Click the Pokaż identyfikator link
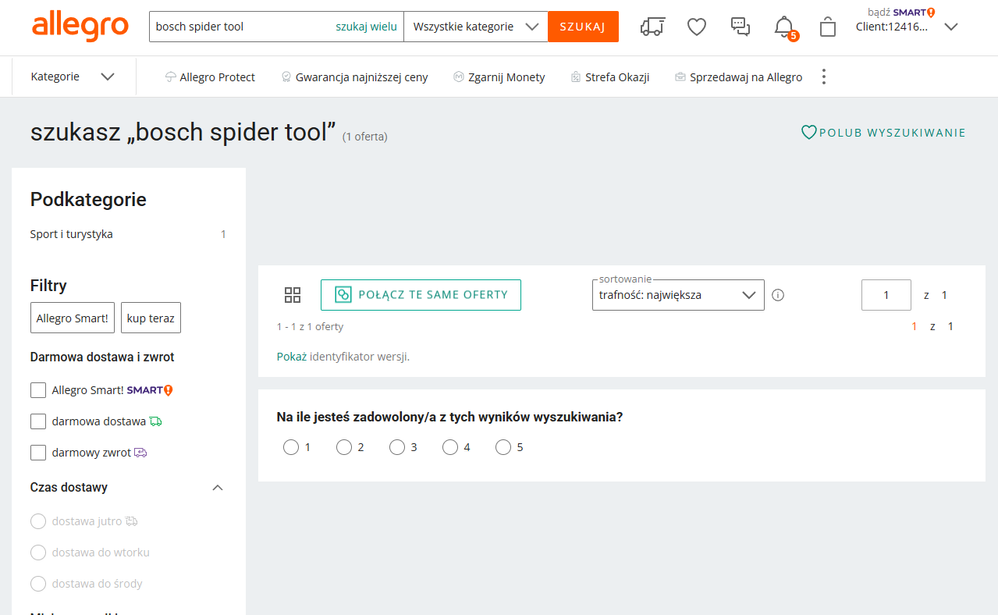Viewport: 998px width, 615px height. pyautogui.click(x=292, y=357)
